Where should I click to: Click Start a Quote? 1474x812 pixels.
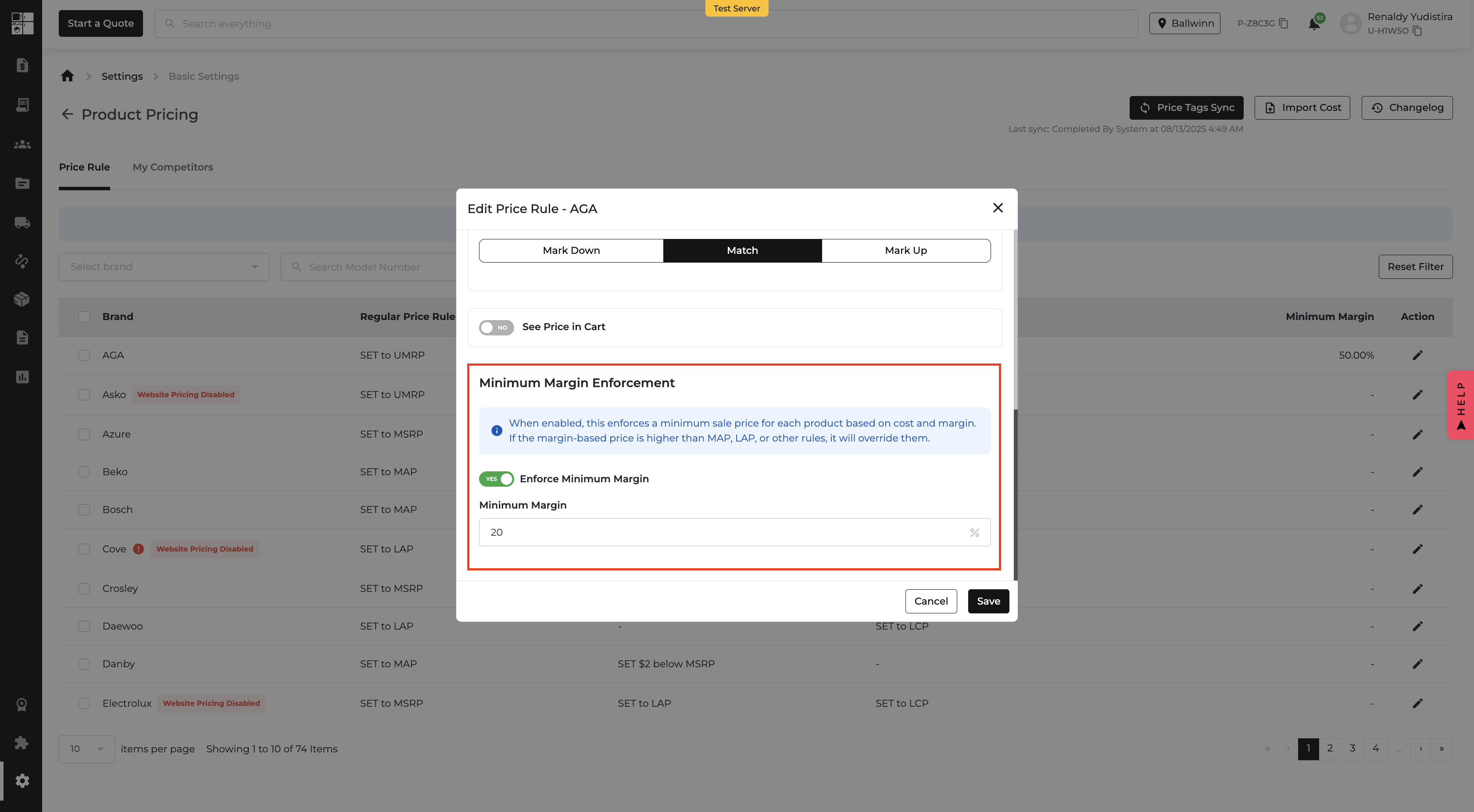101,23
